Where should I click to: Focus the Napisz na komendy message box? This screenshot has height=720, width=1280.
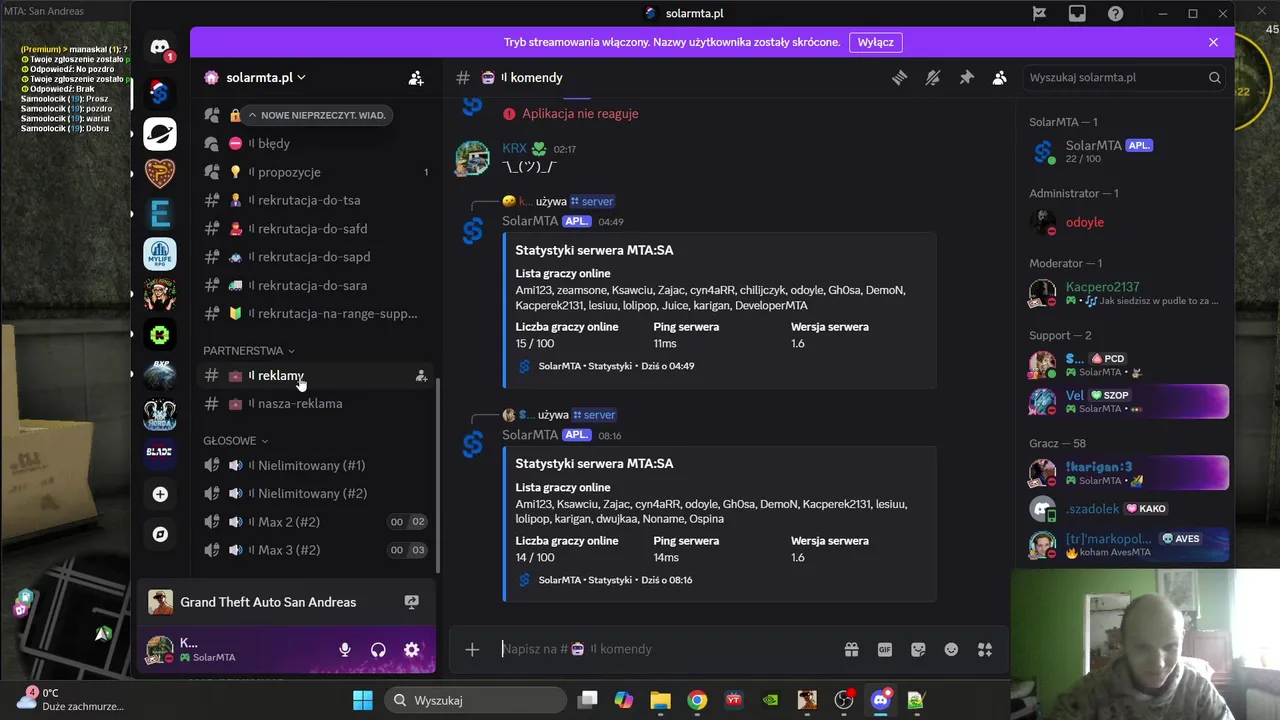pos(665,649)
